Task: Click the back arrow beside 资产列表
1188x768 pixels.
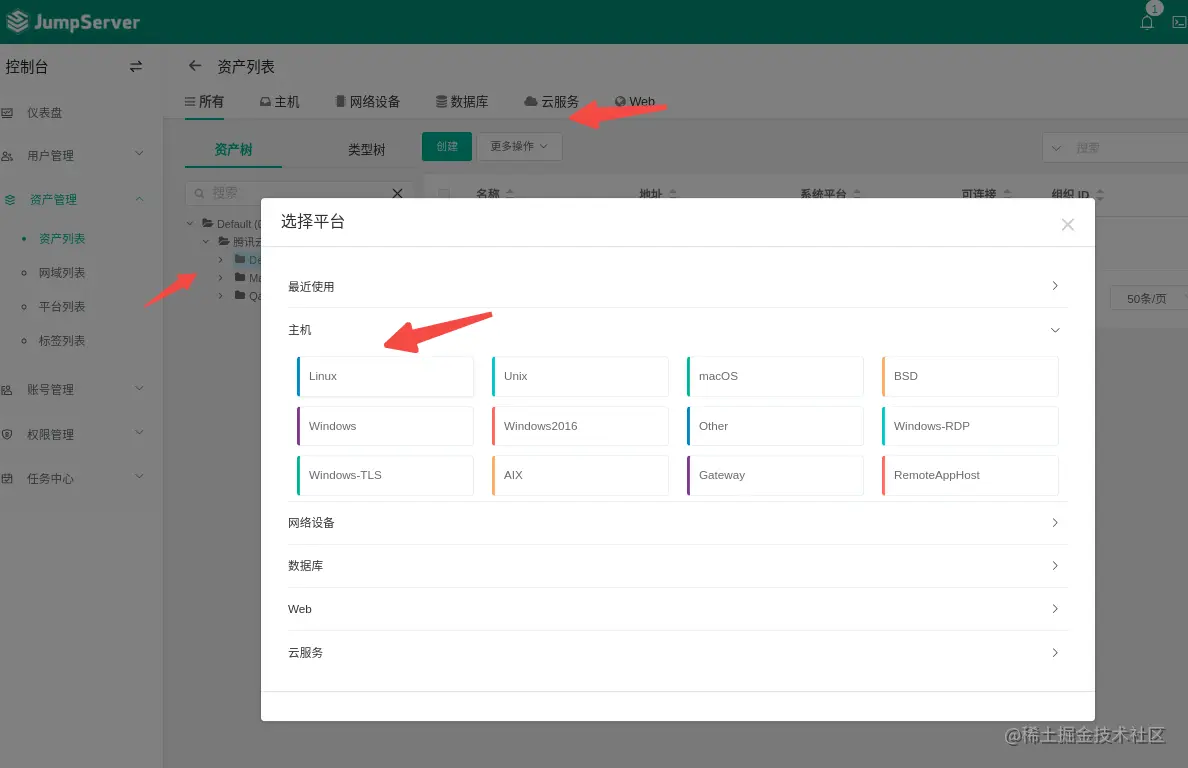Action: [195, 66]
